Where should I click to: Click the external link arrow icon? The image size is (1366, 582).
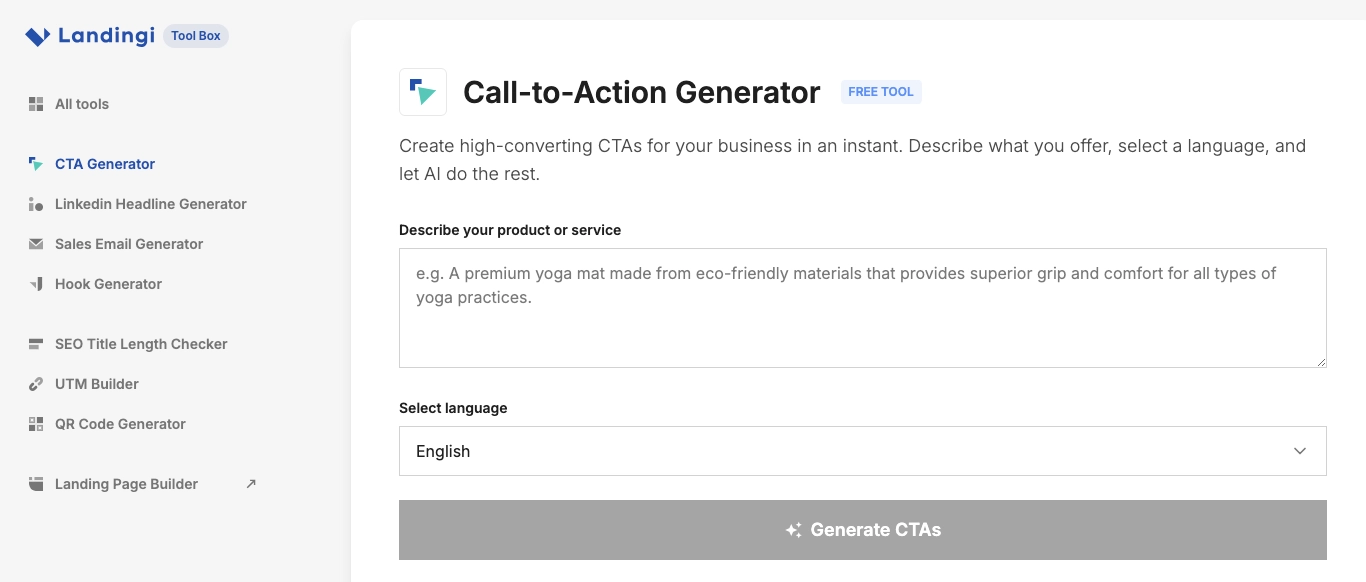251,484
